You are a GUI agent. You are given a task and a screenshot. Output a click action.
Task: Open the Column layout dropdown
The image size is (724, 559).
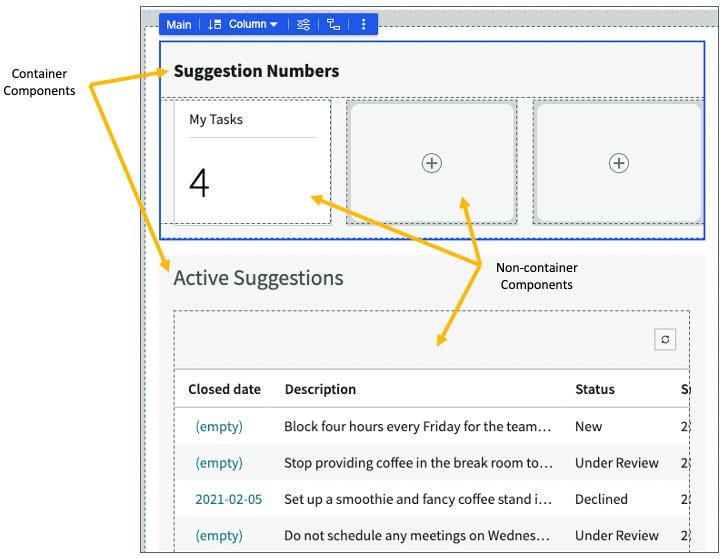coord(253,24)
